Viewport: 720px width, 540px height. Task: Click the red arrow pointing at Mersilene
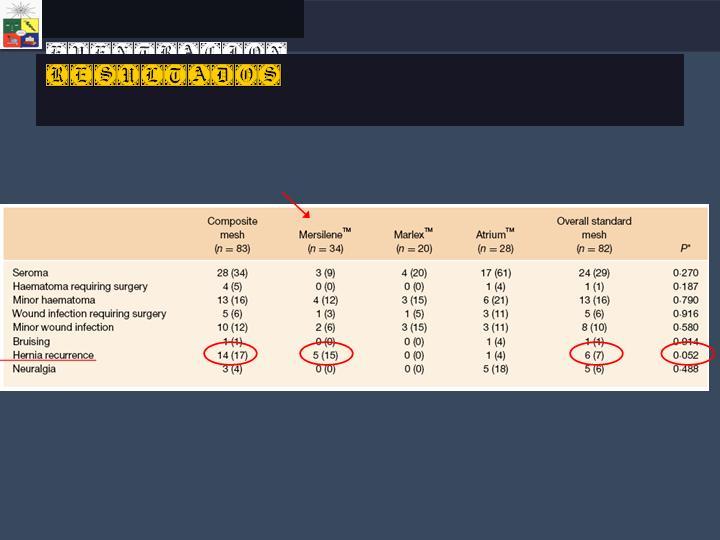[296, 205]
